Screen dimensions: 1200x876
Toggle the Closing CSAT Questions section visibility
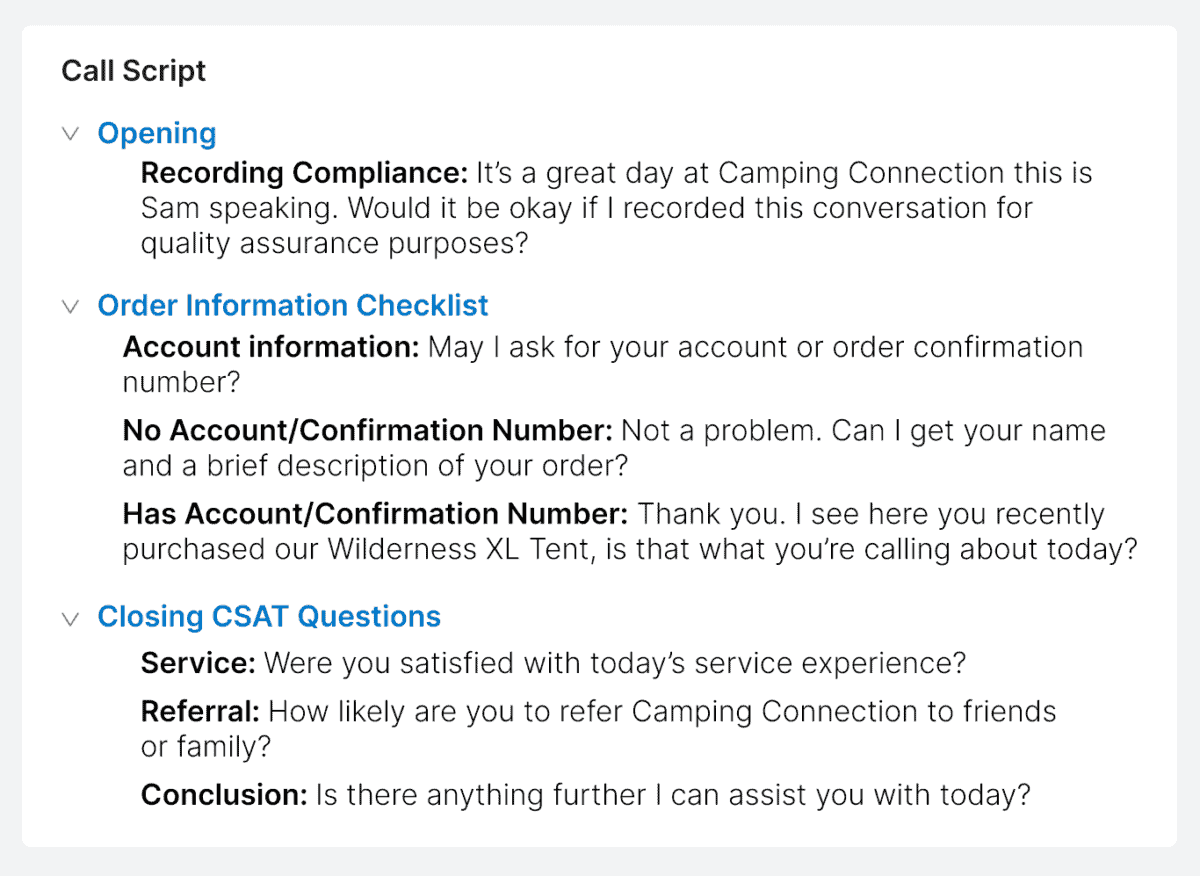click(x=70, y=617)
